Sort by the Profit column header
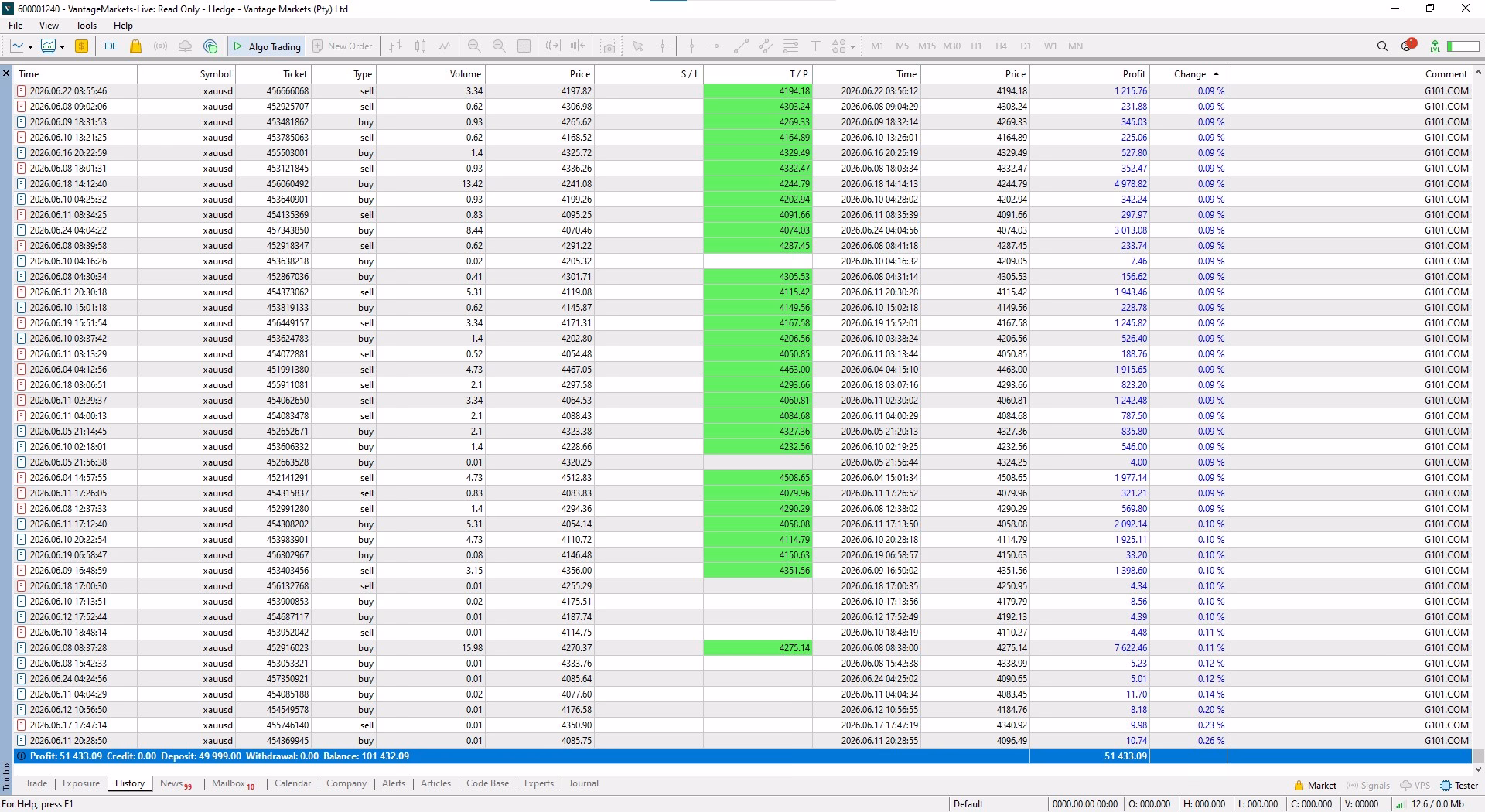Viewport: 1485px width, 812px height. 1090,74
